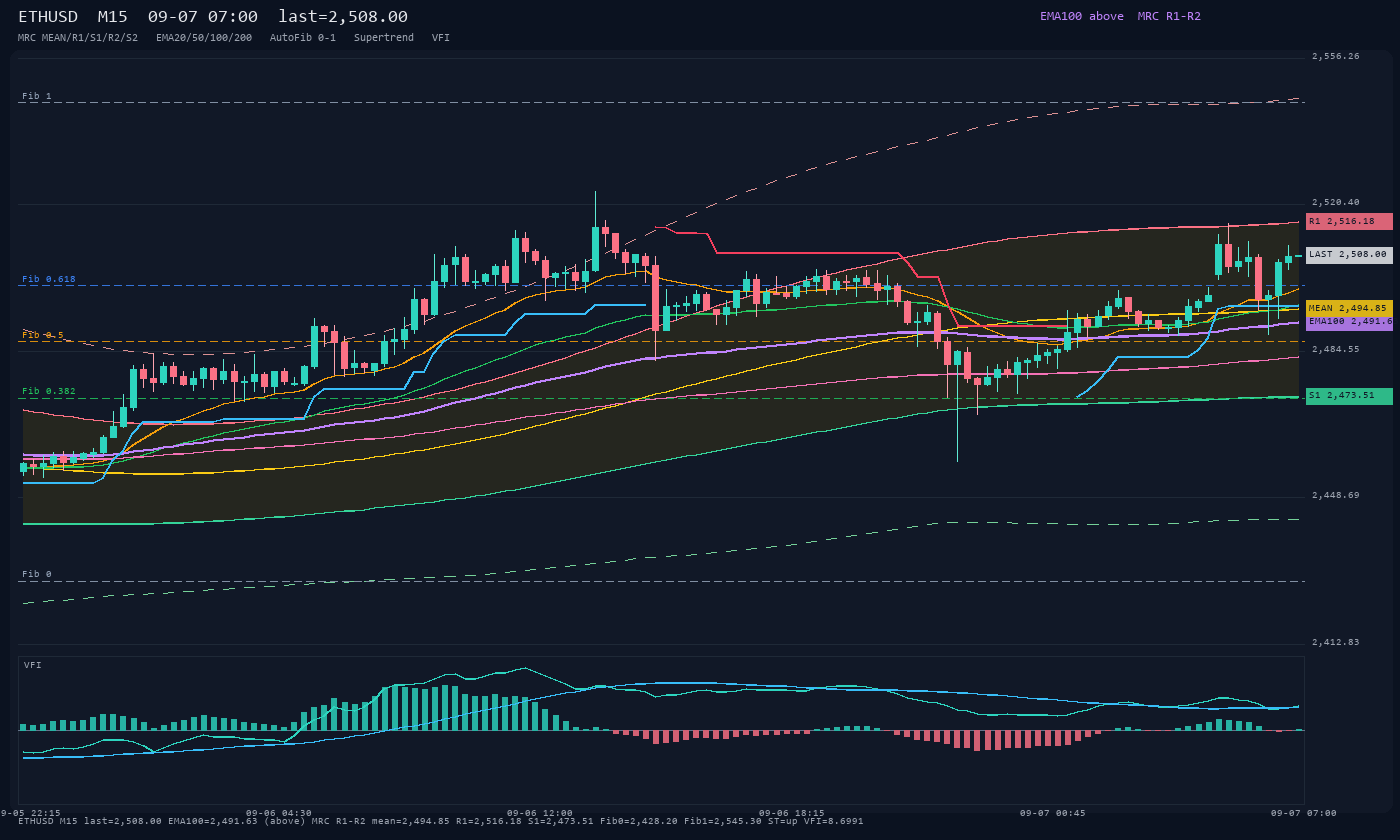This screenshot has width=1400, height=840.
Task: Click the 2,520.40 price axis value
Action: click(1336, 203)
